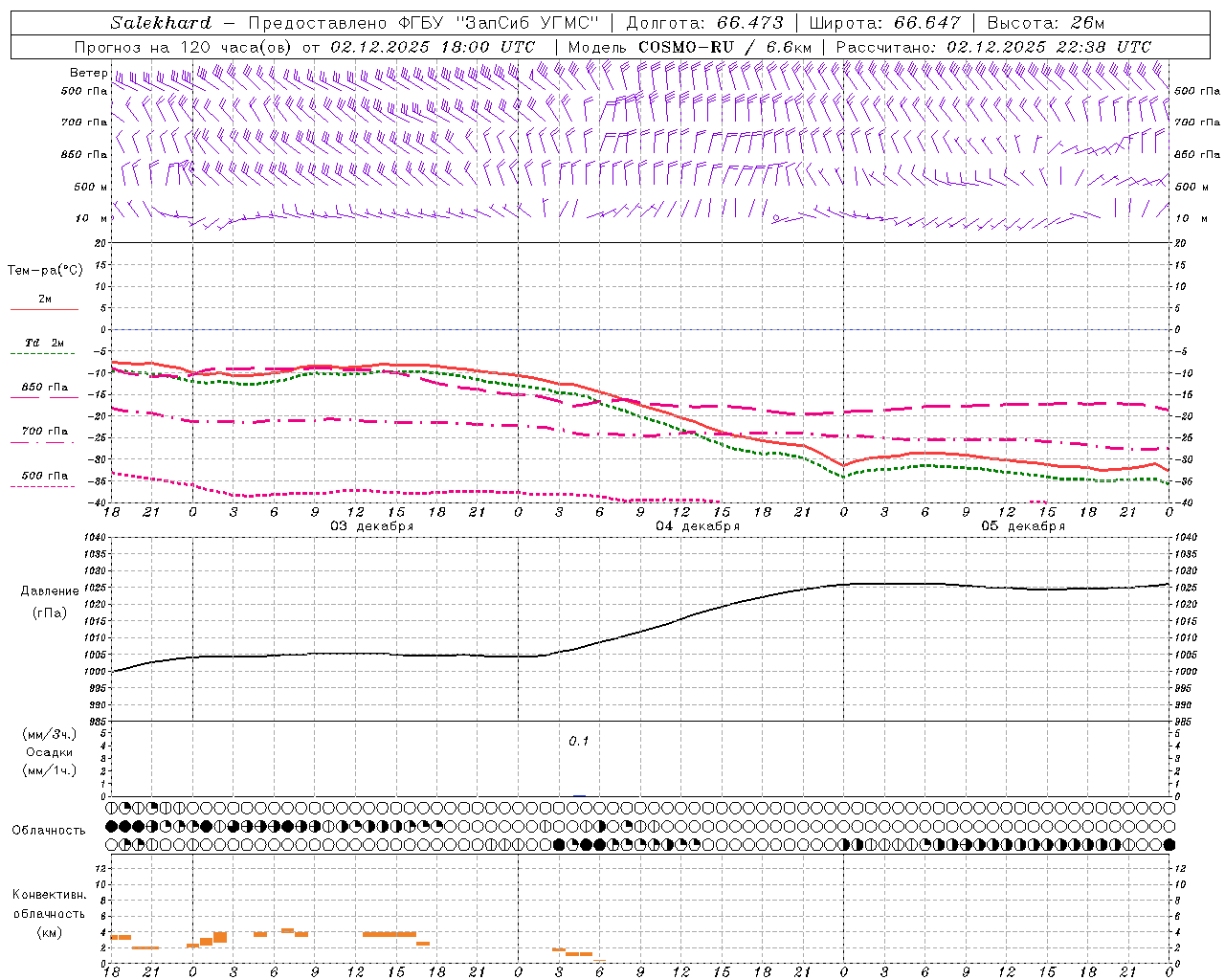This screenshot has height=980, width=1225.
Task: Click the Ветер section label
Action: pyautogui.click(x=88, y=73)
